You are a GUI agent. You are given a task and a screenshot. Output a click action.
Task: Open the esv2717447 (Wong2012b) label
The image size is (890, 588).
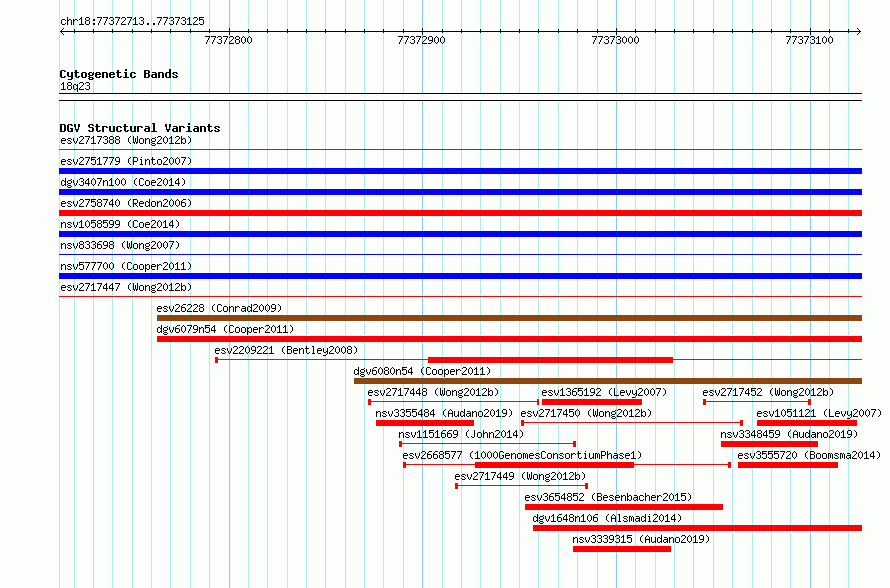[x=126, y=287]
